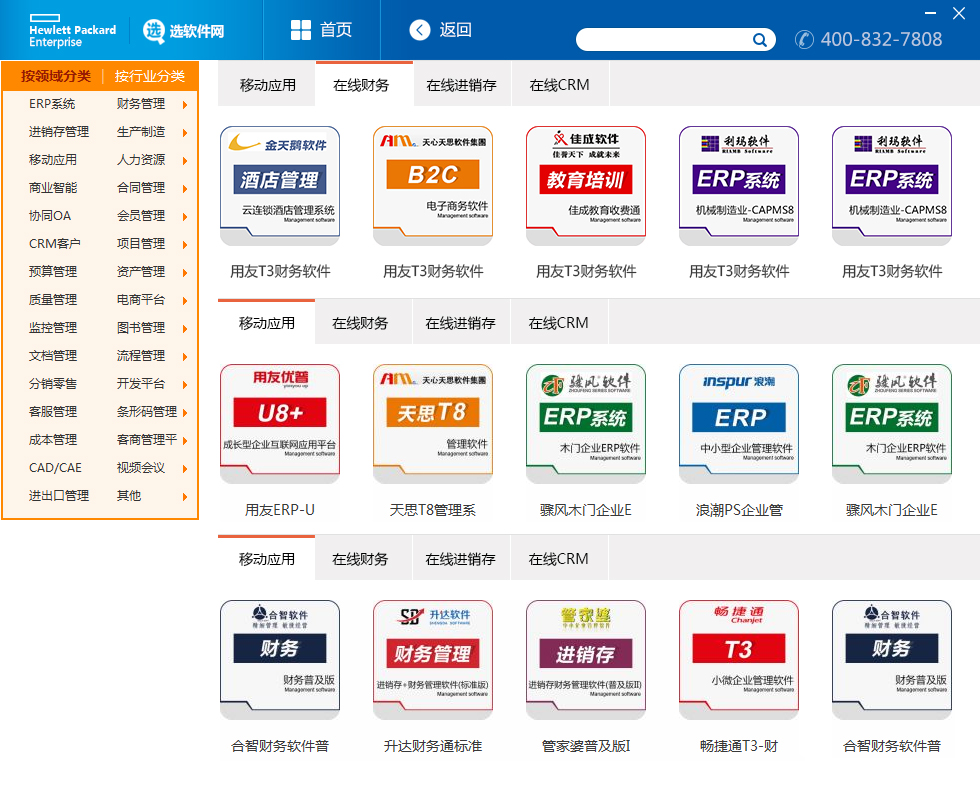
Task: Open the 开发平台 category
Action: click(x=141, y=384)
